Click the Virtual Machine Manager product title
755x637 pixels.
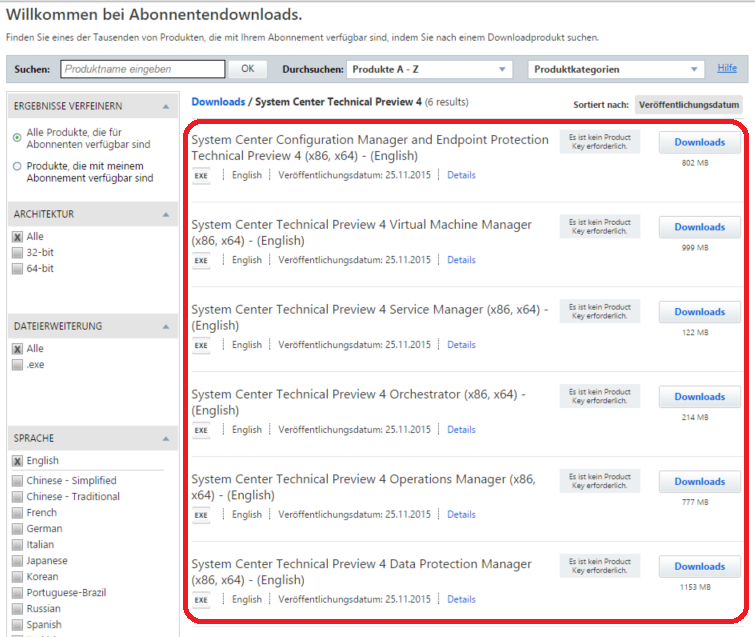coord(362,233)
